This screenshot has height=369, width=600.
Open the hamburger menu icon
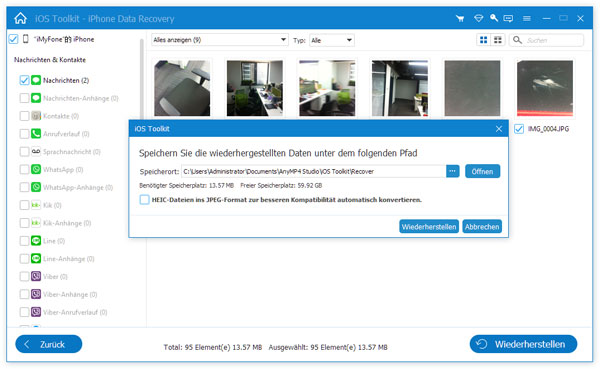coord(527,18)
